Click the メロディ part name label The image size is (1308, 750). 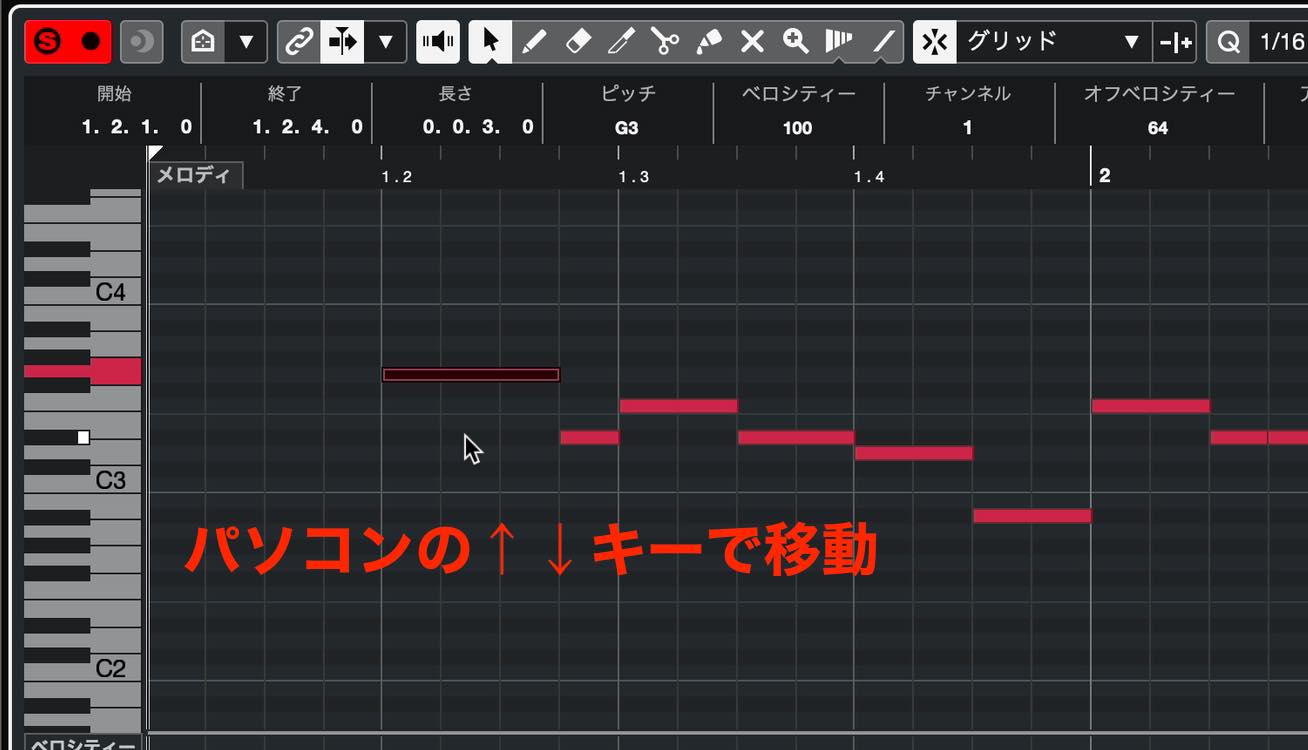(x=195, y=176)
